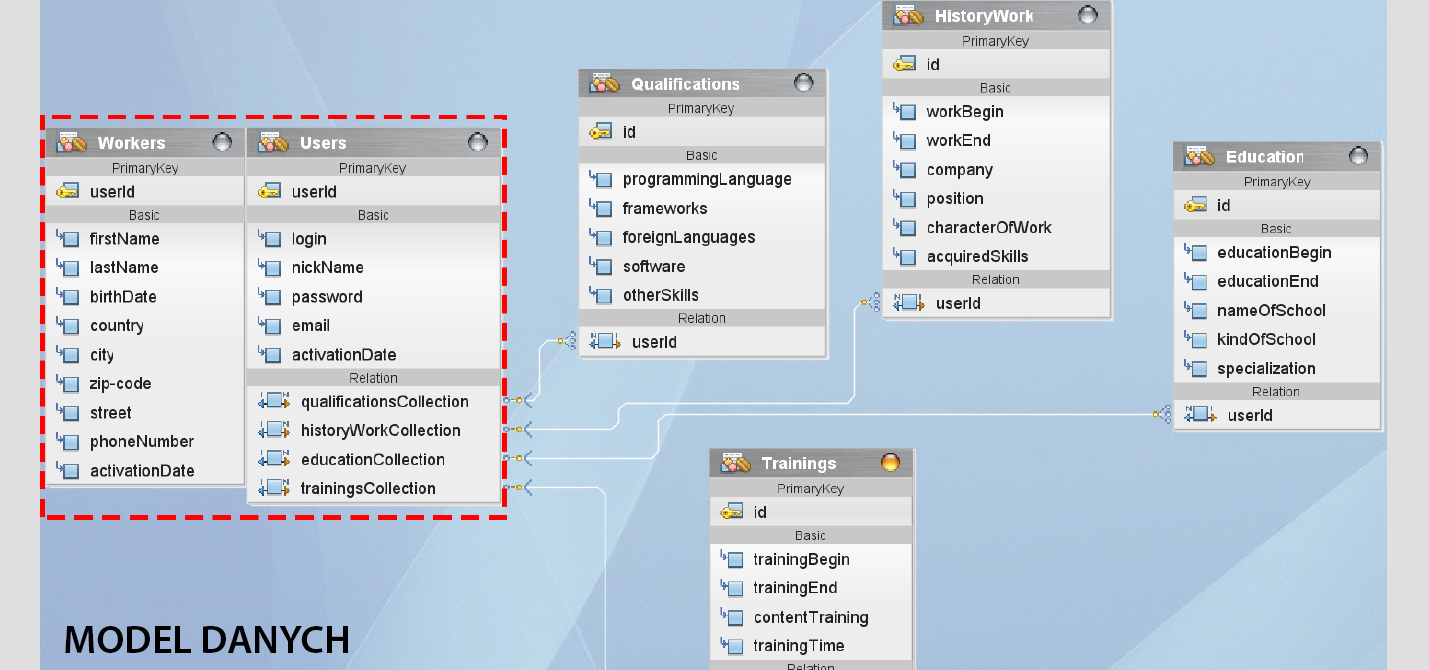Click the Trainings entity header icon
Viewport: 1429px width, 670px height.
point(736,463)
